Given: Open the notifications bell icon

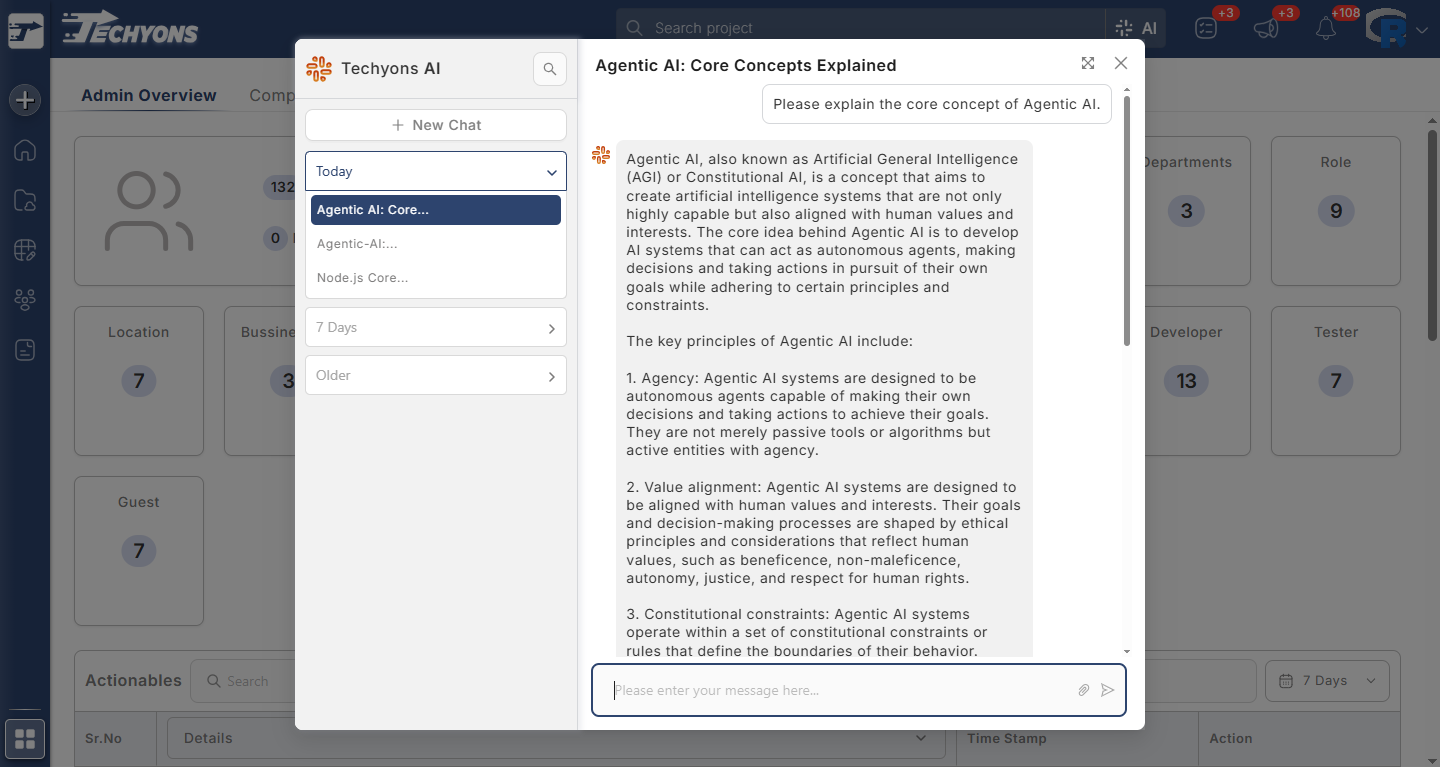Looking at the screenshot, I should (1326, 28).
